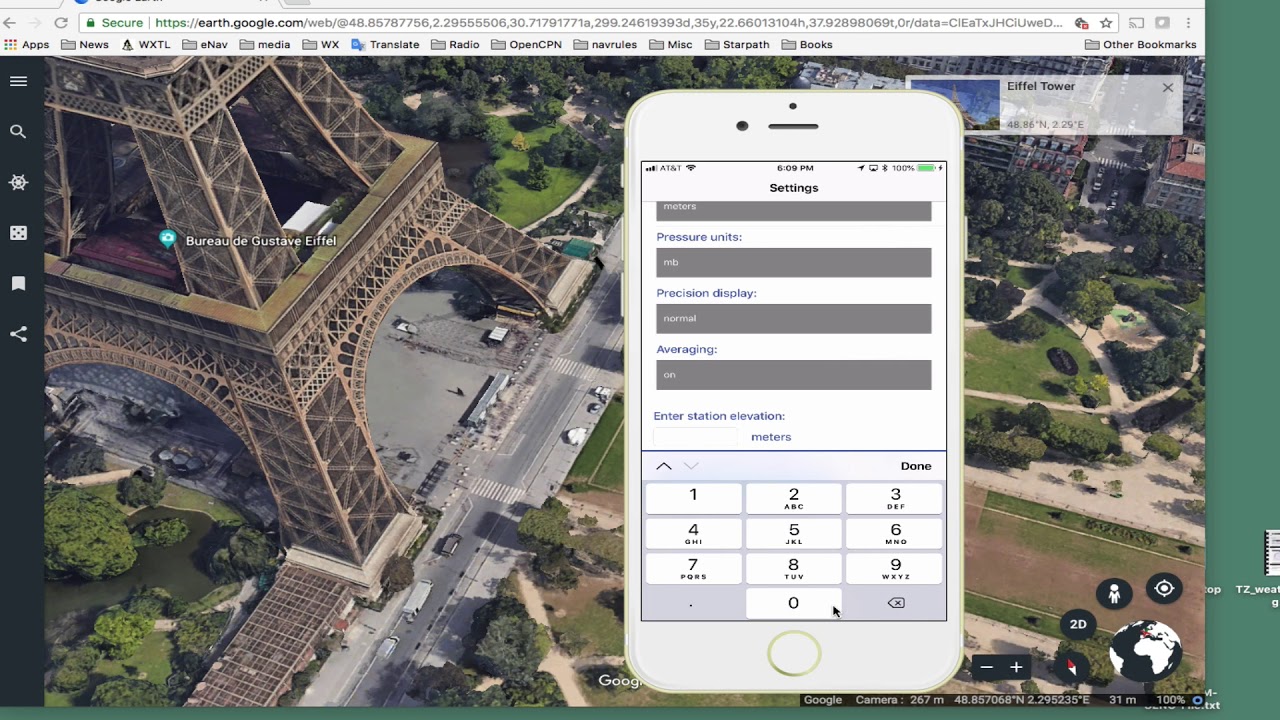Open the Starpath bookmarks folder

pos(737,44)
